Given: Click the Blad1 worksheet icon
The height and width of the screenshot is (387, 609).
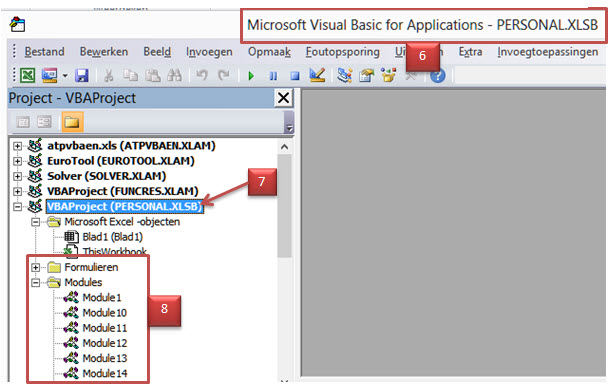Looking at the screenshot, I should pos(71,237).
